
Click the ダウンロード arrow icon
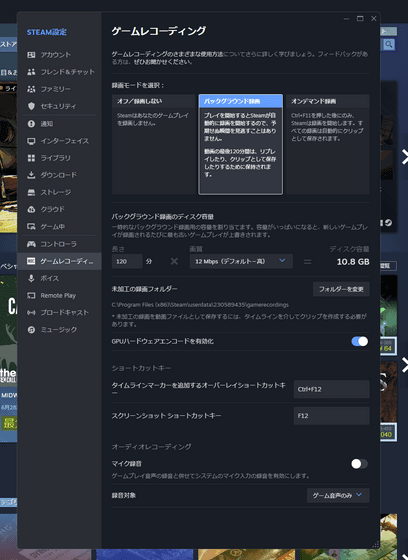click(31, 175)
